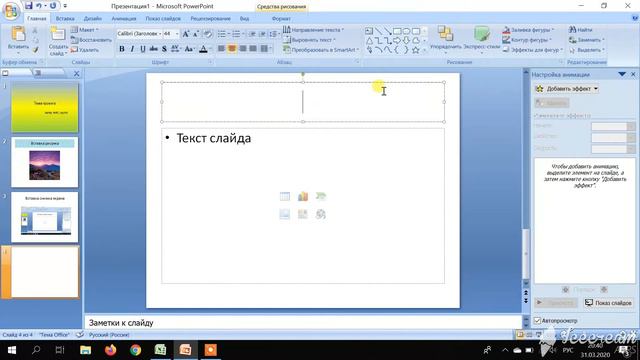Open Slide Show (Показ слайдов) ribbon tab
This screenshot has height=360, width=640.
coord(163,18)
